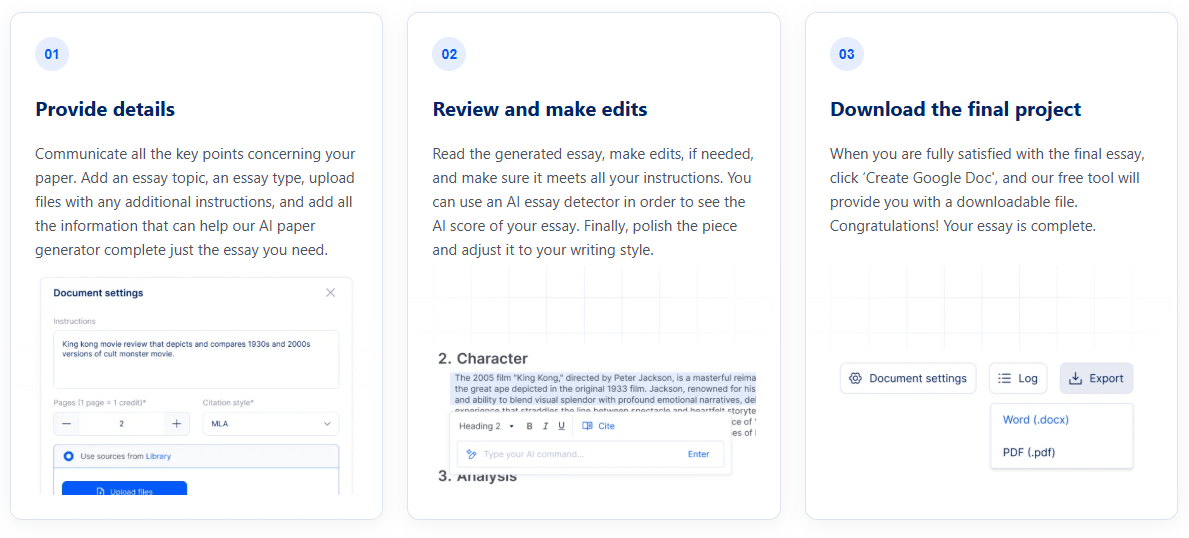Click the gear icon on Document settings
The width and height of the screenshot is (1189, 538).
(x=855, y=378)
